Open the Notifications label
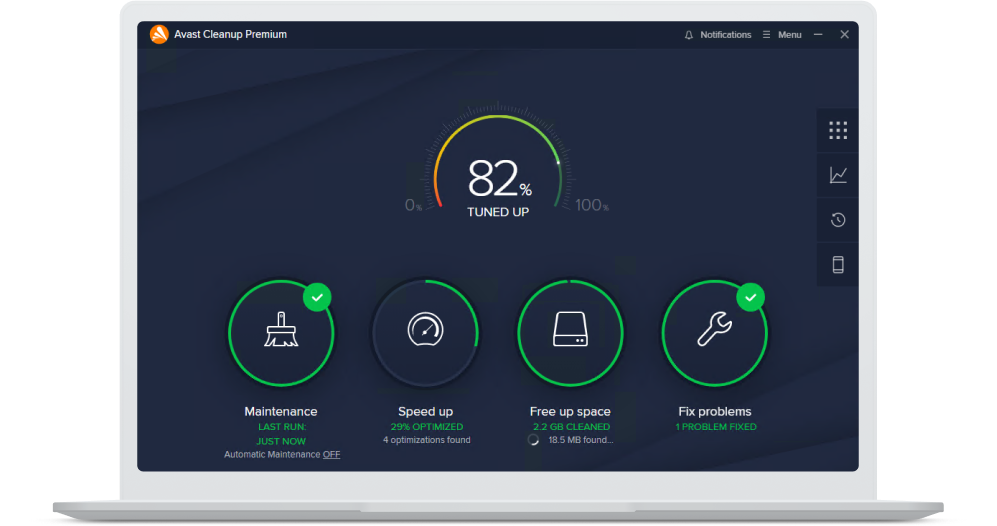Screen dimensions: 997x526 pos(725,35)
